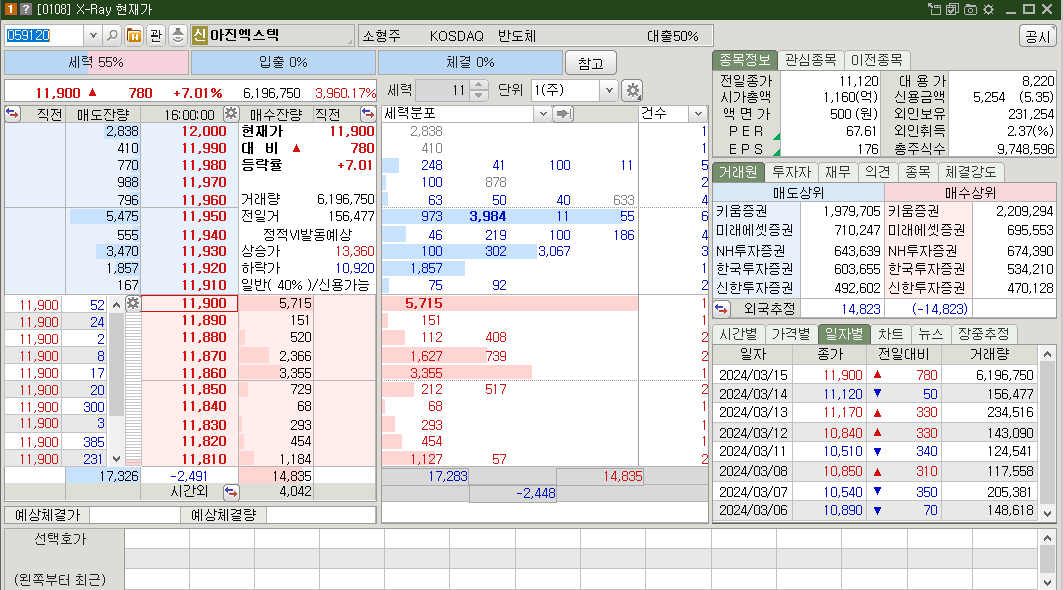Open the 일자별 tab

[x=843, y=334]
